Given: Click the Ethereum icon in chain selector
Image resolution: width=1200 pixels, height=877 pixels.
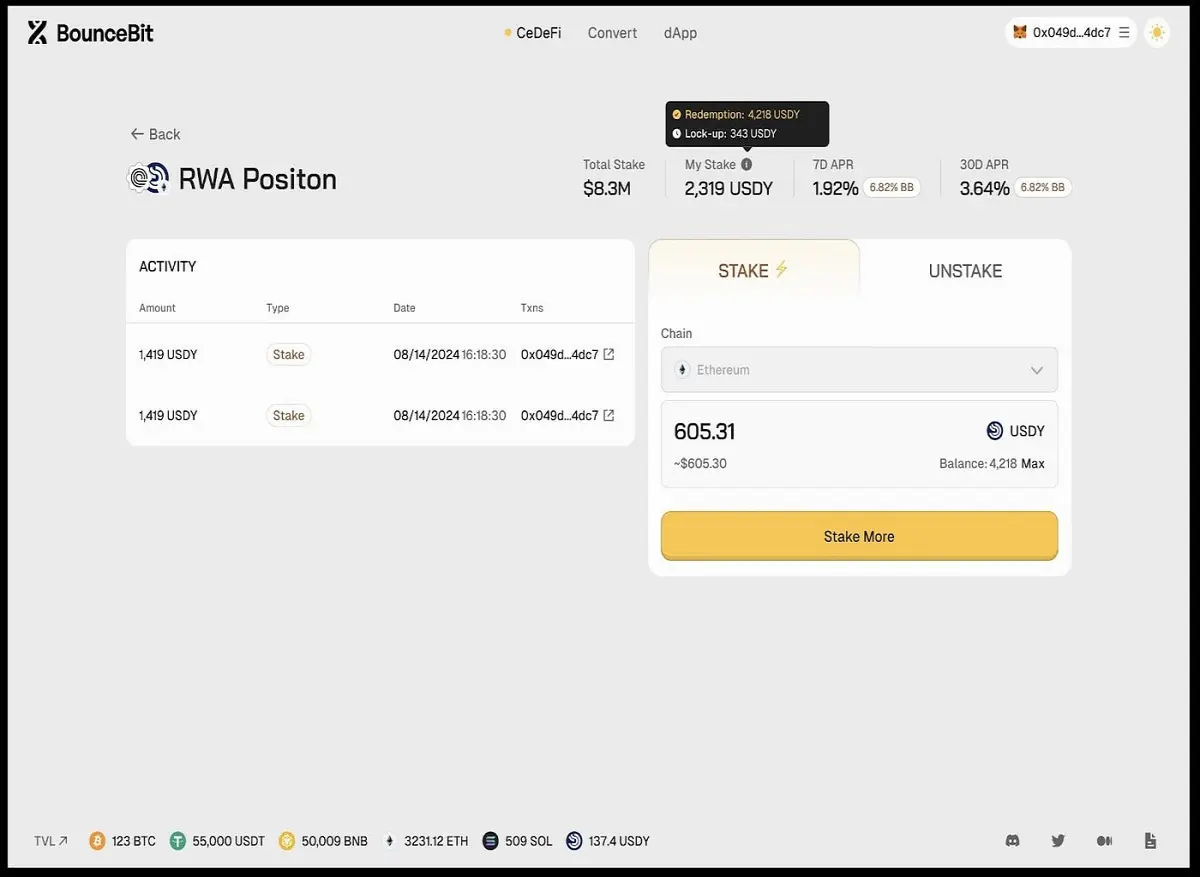Looking at the screenshot, I should pyautogui.click(x=683, y=370).
